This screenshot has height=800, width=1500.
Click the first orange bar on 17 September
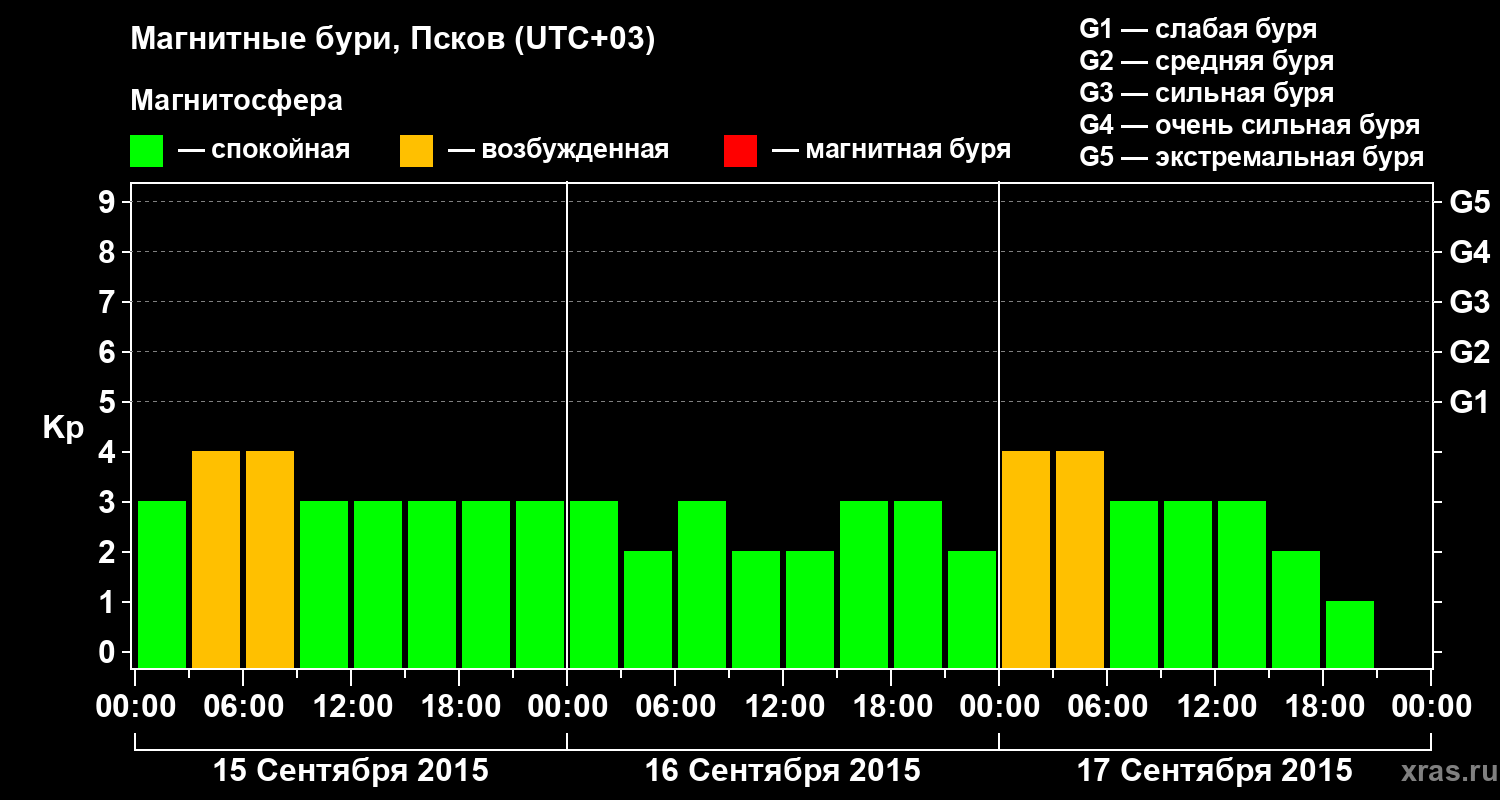1026,559
